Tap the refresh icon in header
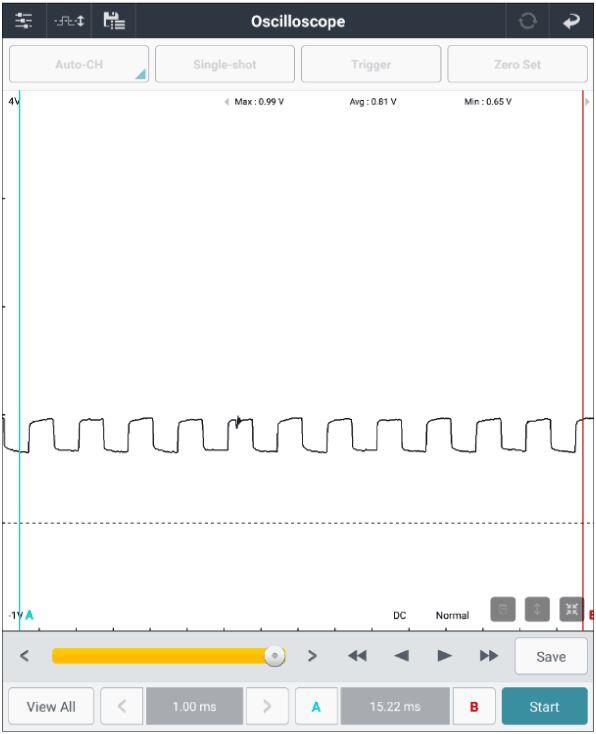Viewport: 596px width, 734px height. click(x=528, y=21)
